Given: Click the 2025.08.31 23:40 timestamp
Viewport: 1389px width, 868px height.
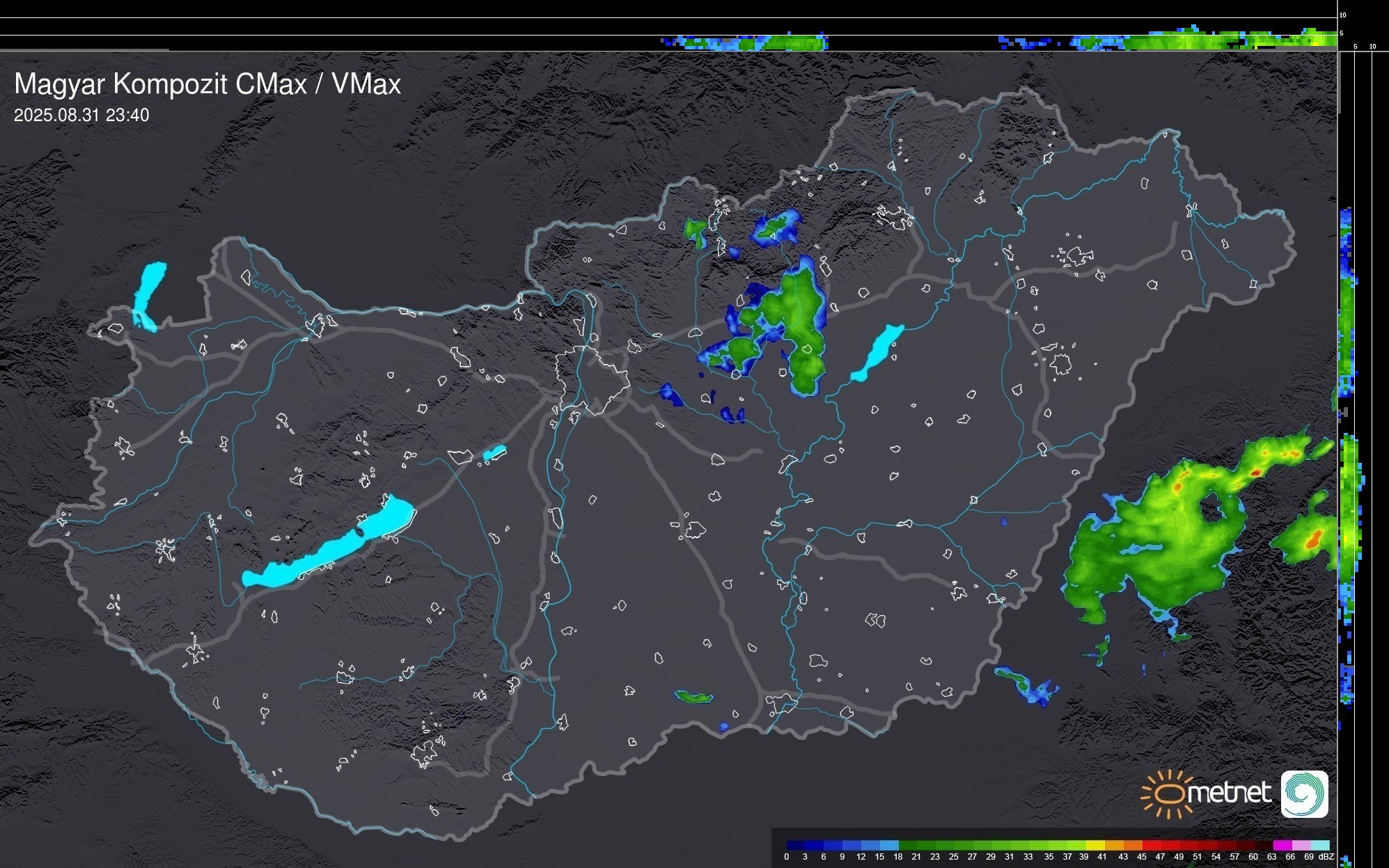Looking at the screenshot, I should click(x=81, y=116).
